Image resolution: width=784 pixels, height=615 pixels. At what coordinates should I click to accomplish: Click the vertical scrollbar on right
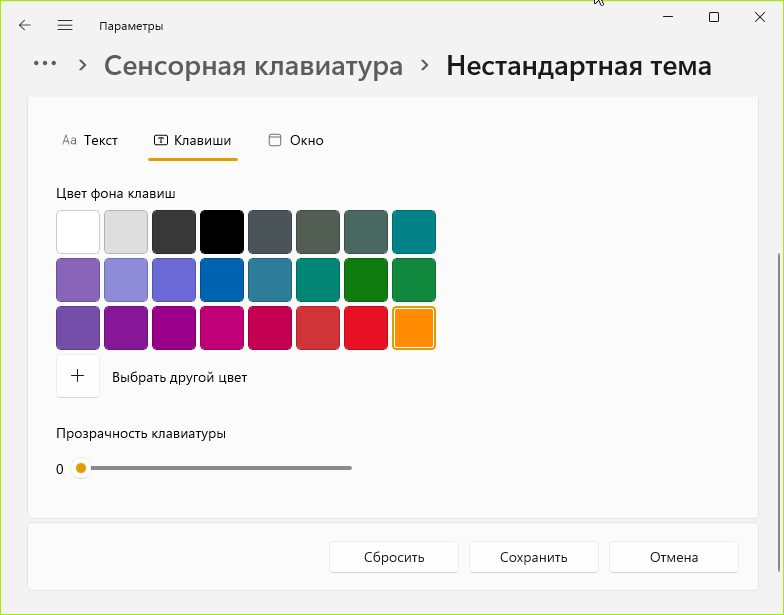coord(778,412)
